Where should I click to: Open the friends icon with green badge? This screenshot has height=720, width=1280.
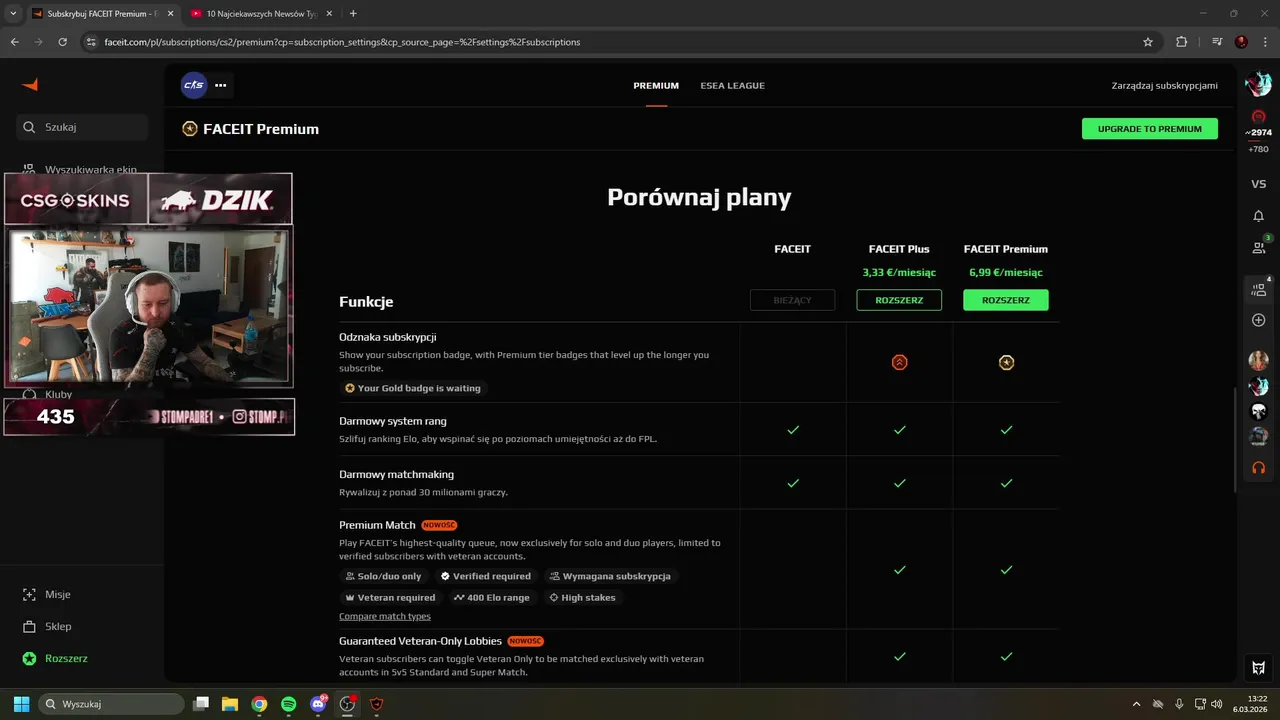tap(1259, 247)
